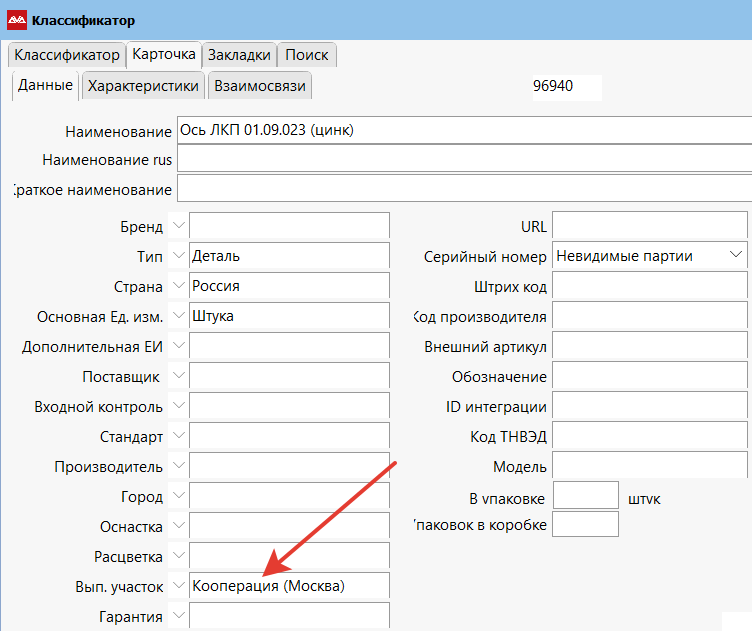Click the Штрих код input field

[x=649, y=287]
